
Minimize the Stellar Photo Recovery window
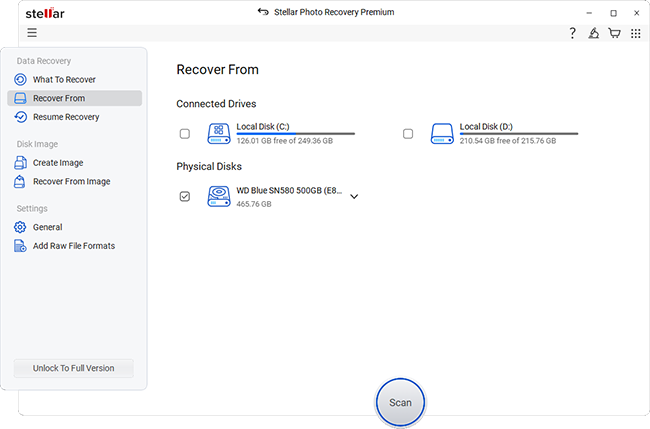[x=589, y=13]
